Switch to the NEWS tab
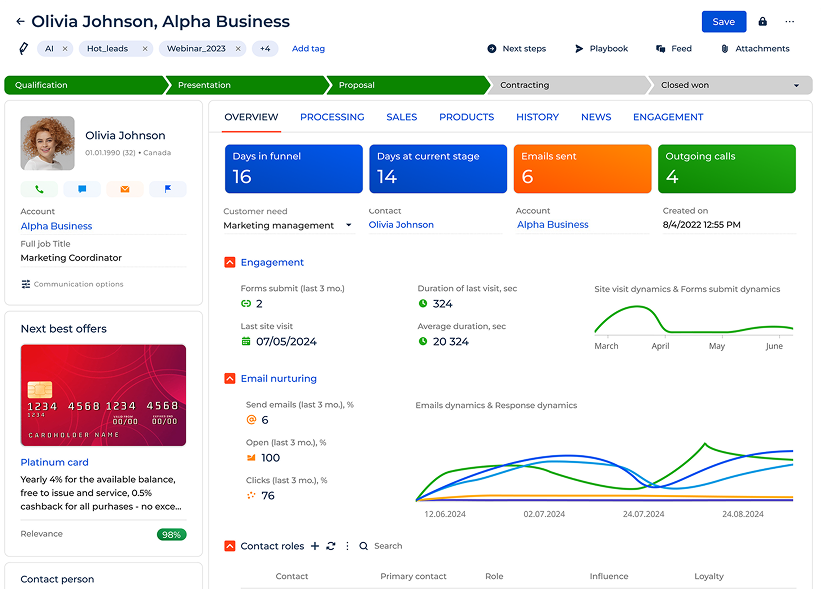 596,117
